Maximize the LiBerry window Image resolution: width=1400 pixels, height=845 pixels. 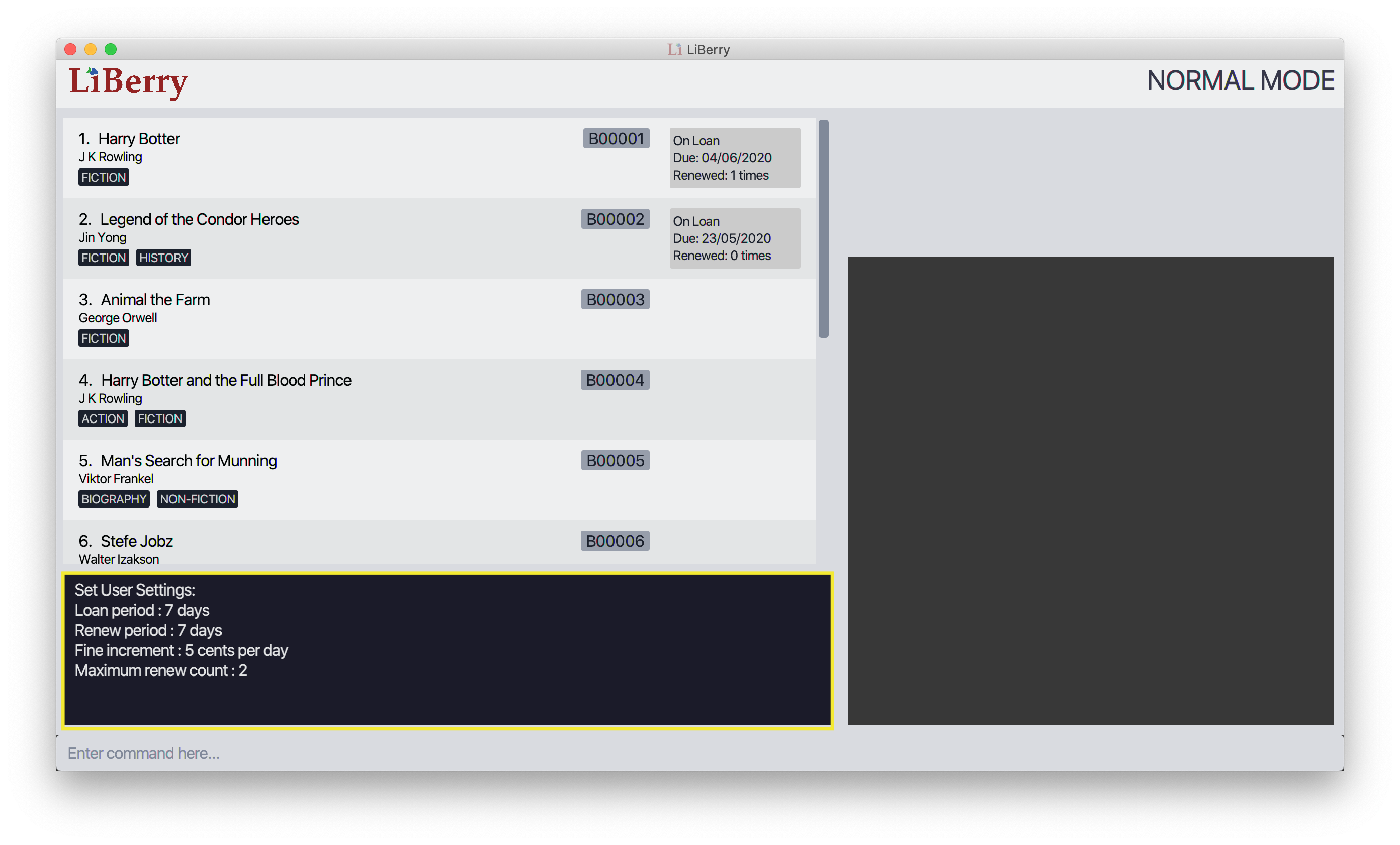[x=111, y=49]
